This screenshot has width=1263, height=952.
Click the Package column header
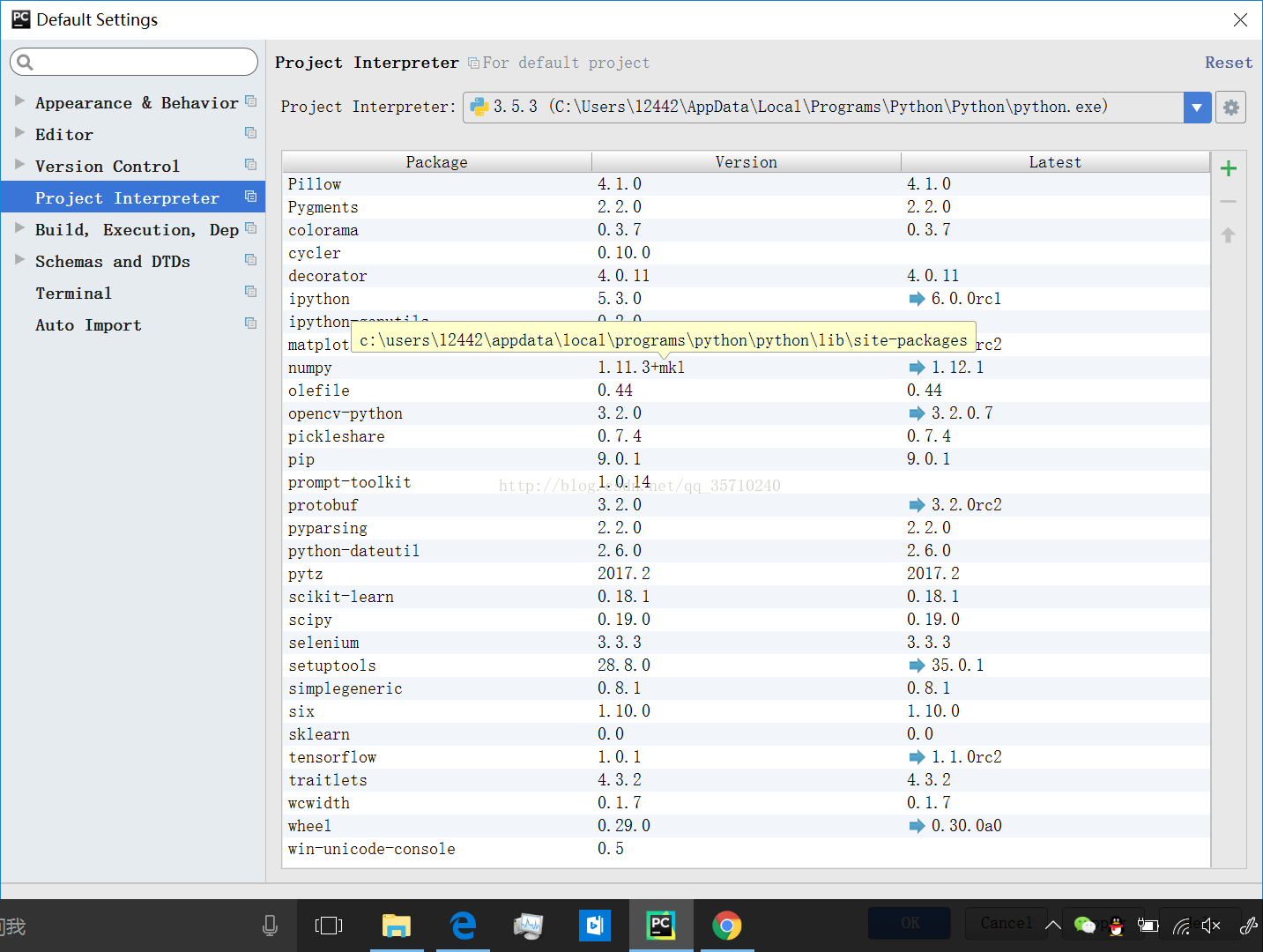(437, 162)
